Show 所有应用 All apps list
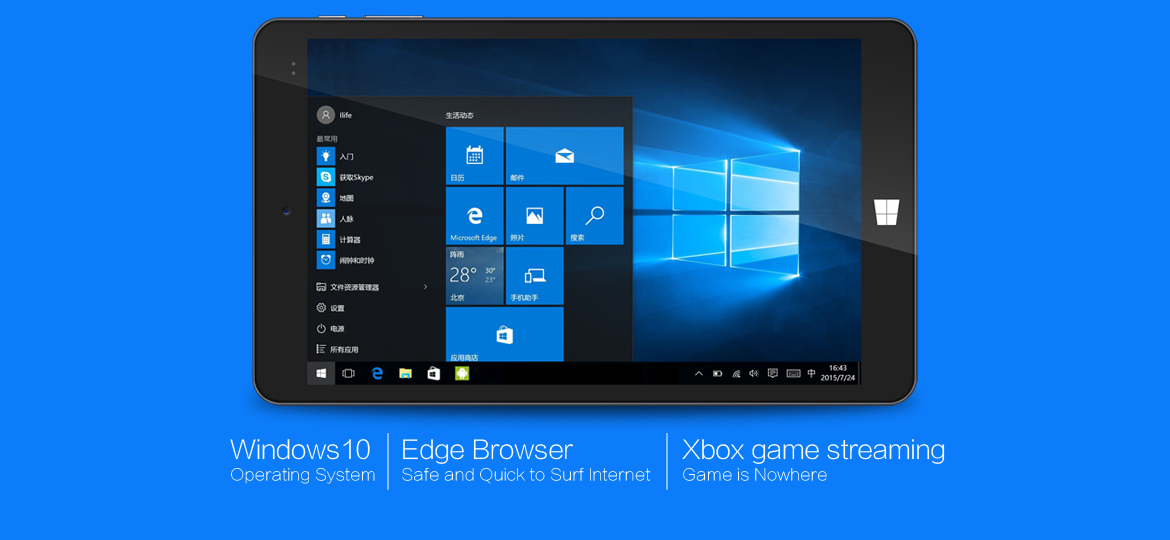 pos(338,349)
